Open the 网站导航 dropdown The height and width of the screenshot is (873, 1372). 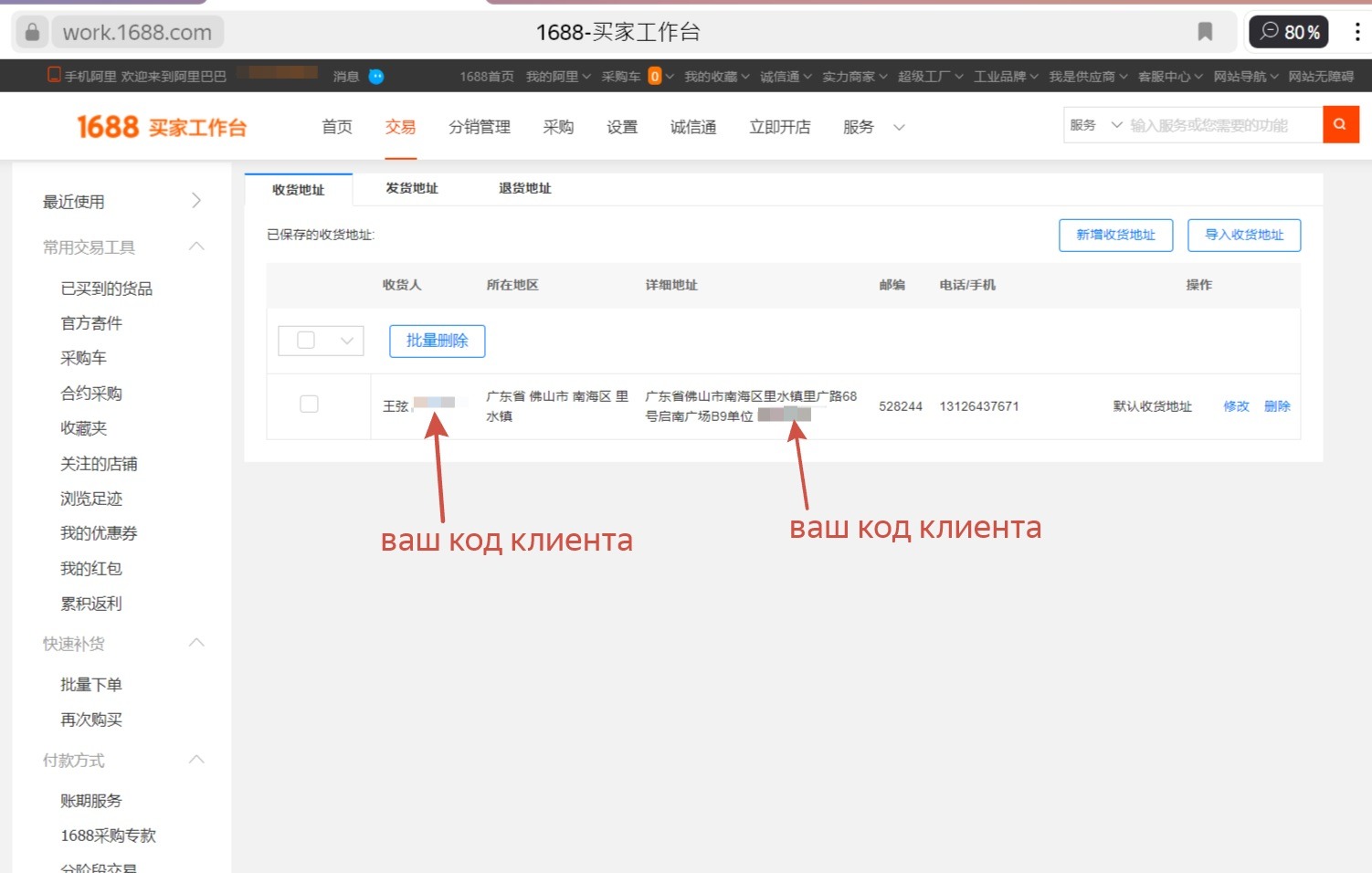1246,77
